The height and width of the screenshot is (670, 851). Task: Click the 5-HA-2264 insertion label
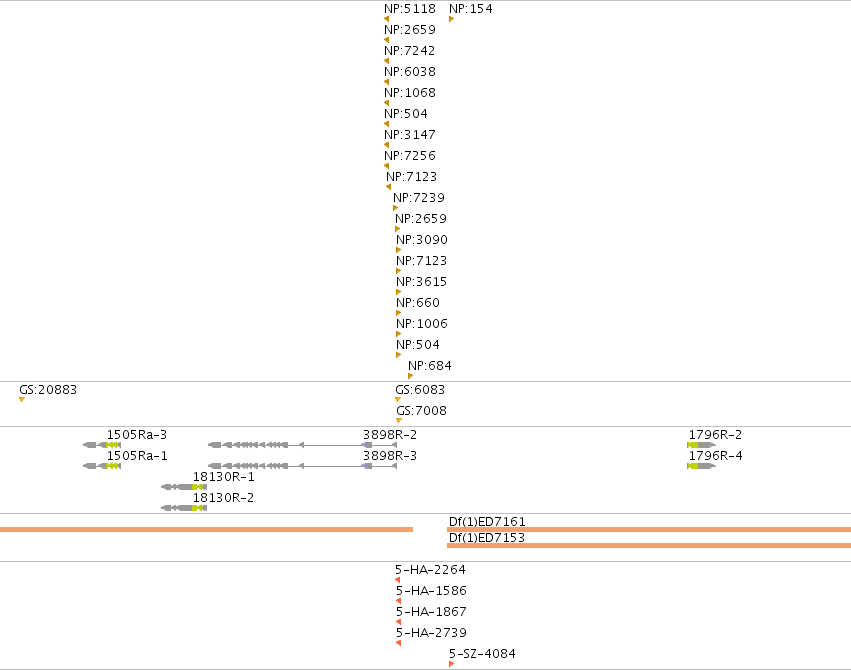click(x=430, y=570)
